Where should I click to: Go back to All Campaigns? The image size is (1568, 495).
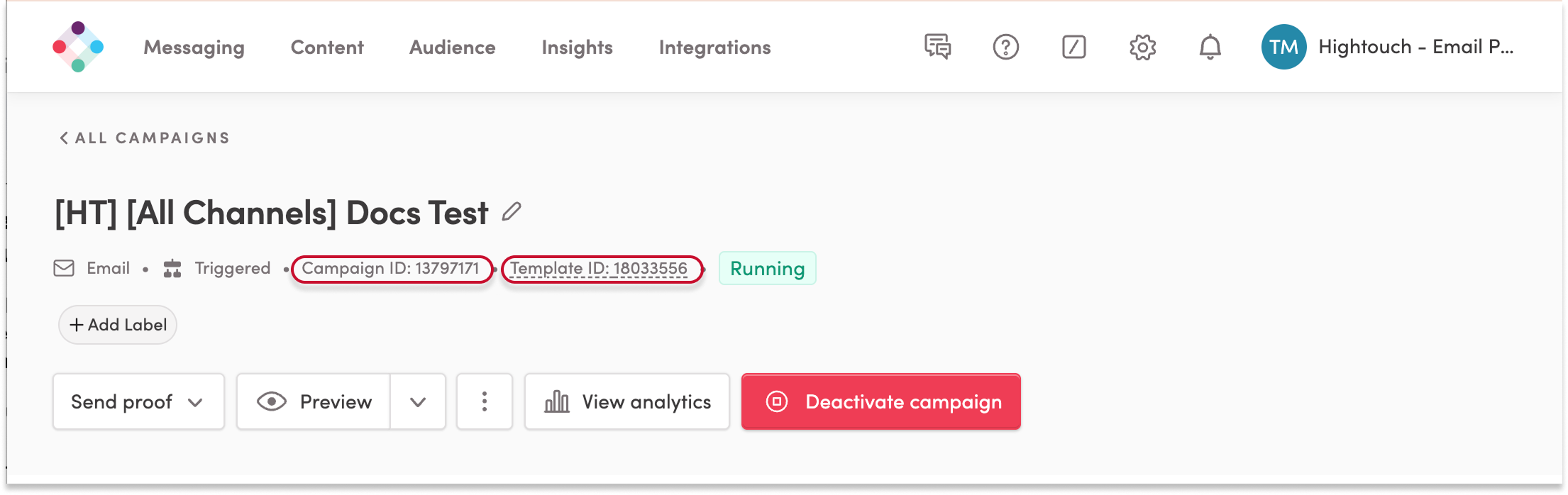[145, 138]
